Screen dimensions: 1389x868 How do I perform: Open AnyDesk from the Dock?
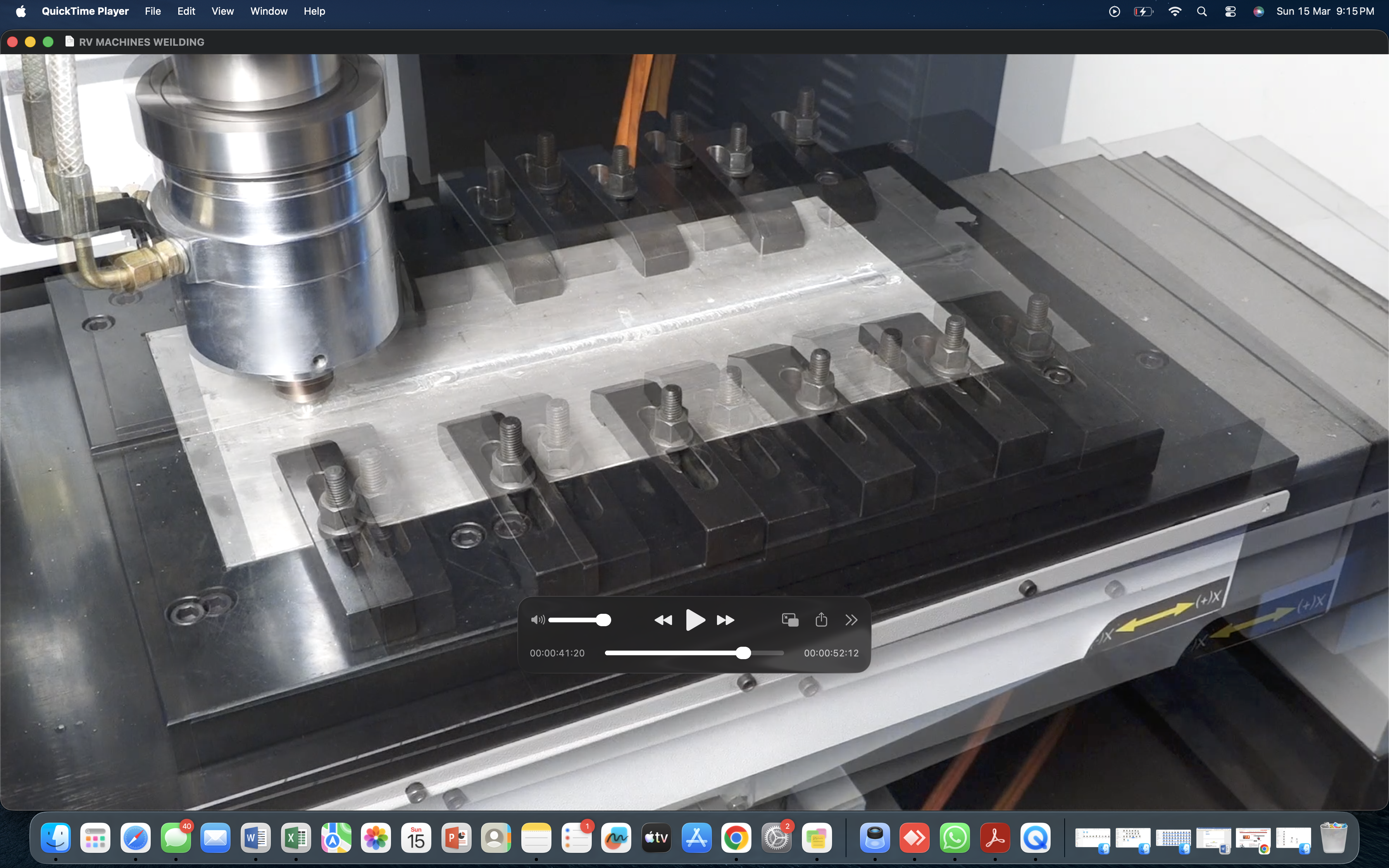coord(914,838)
